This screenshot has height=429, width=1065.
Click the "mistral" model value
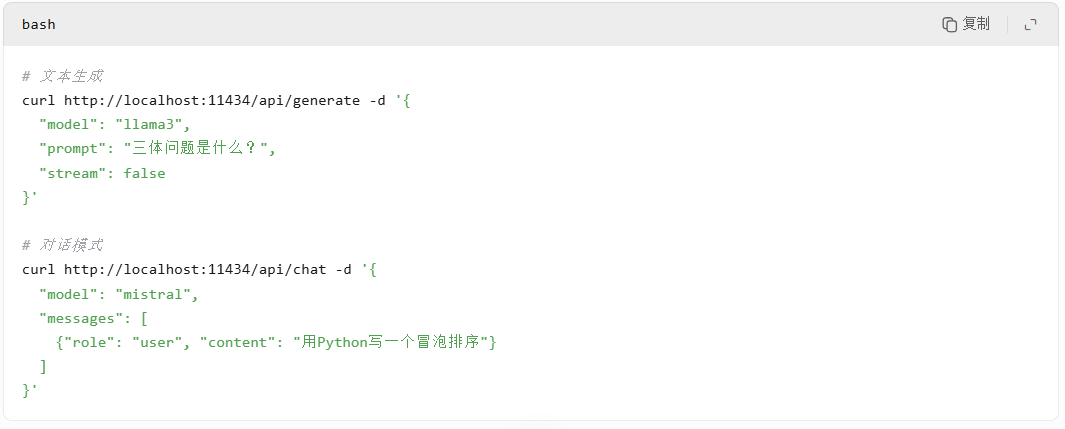pos(154,294)
